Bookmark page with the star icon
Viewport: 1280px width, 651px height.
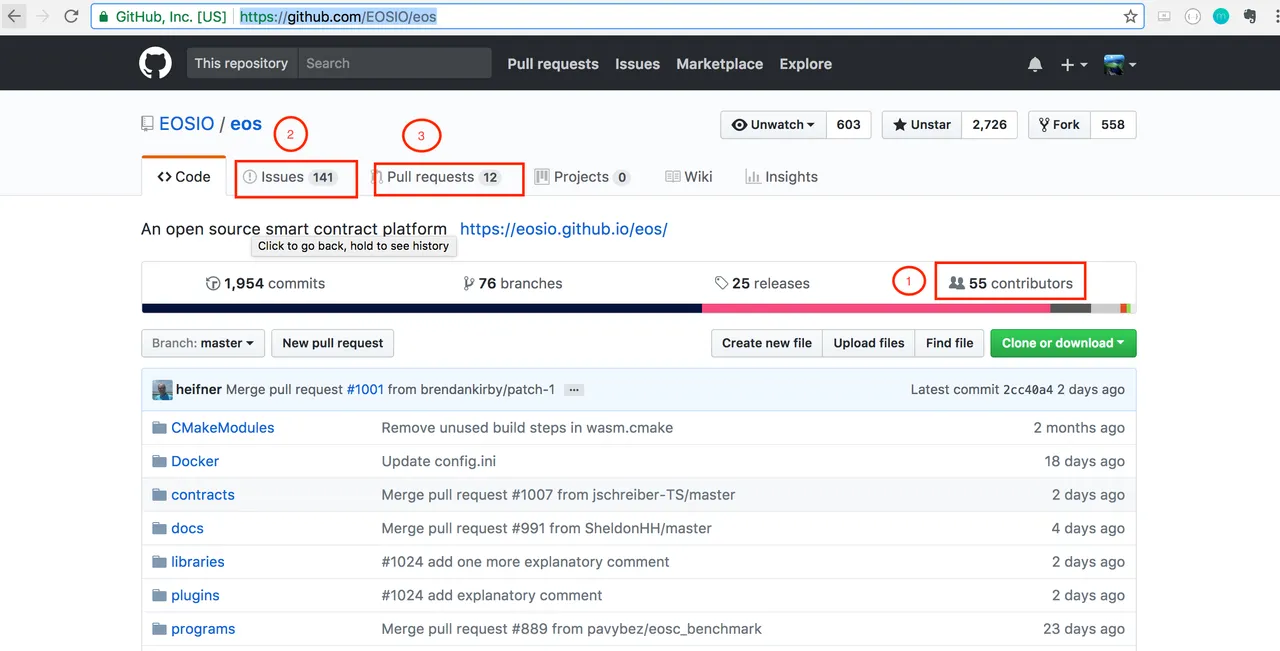pyautogui.click(x=1131, y=16)
